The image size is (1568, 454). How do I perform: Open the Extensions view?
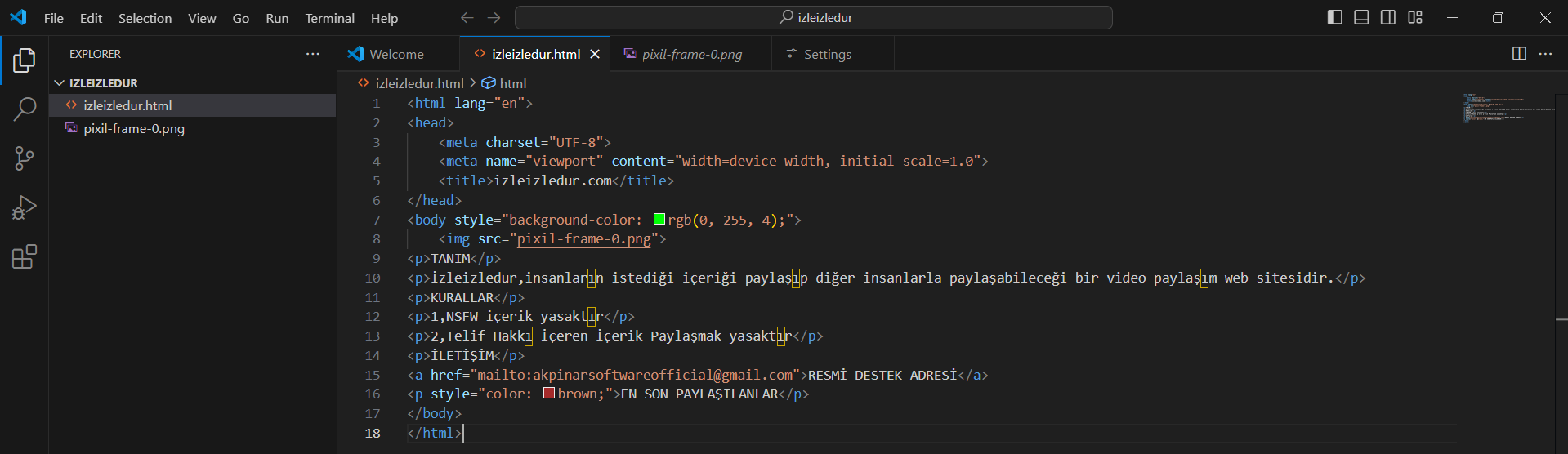pos(25,257)
